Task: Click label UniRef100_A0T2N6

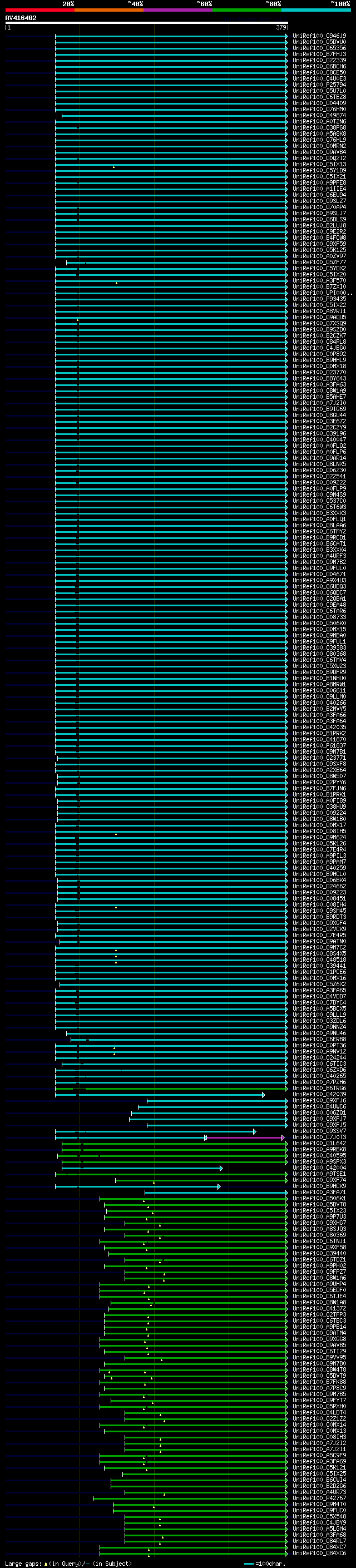Action: tap(319, 122)
